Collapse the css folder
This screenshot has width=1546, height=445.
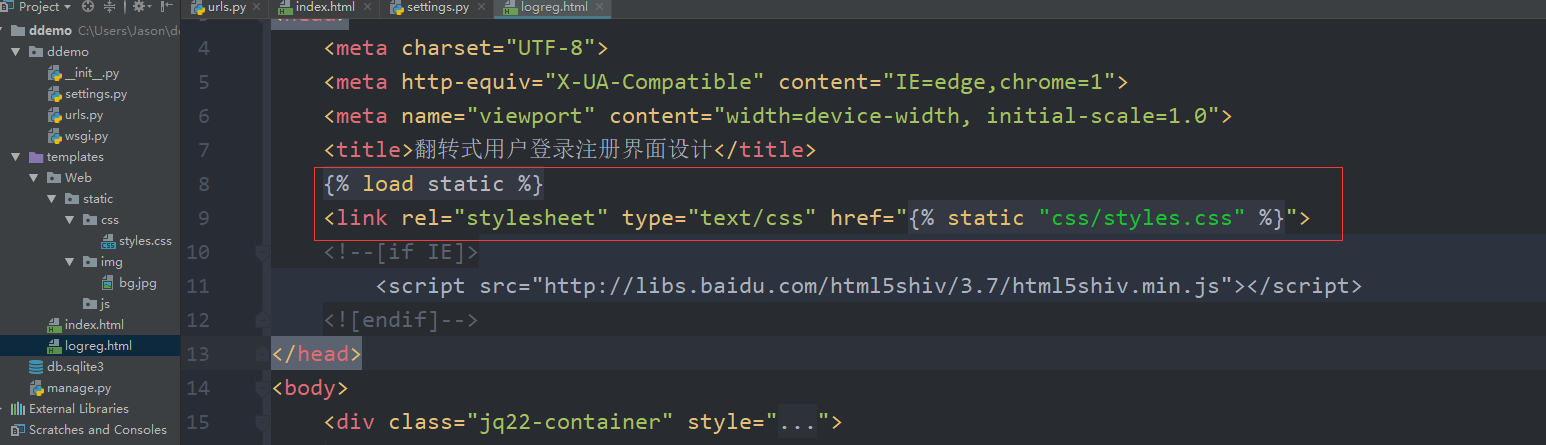point(70,220)
